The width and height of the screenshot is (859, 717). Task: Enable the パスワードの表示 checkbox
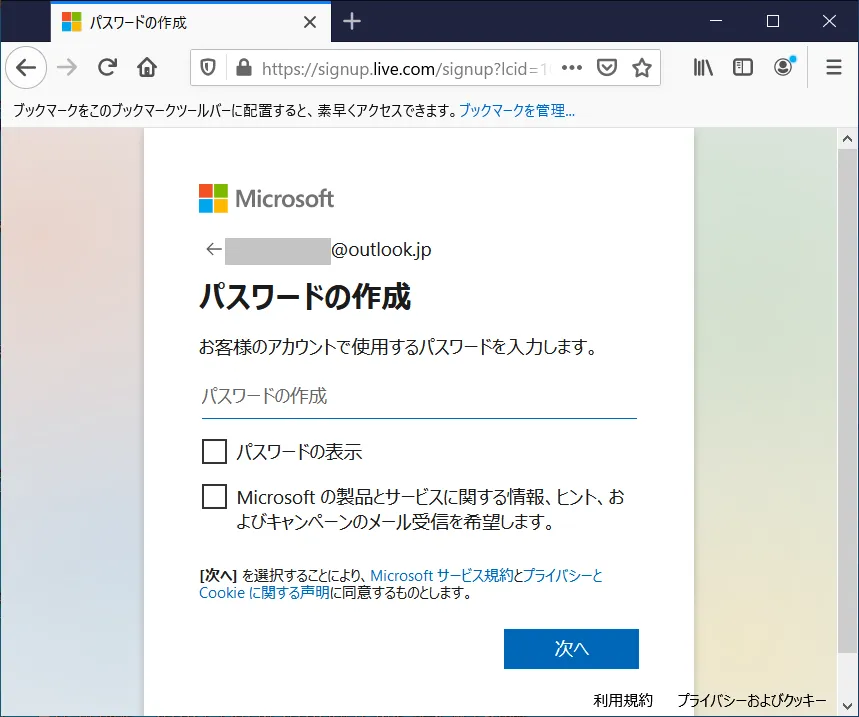pos(214,452)
